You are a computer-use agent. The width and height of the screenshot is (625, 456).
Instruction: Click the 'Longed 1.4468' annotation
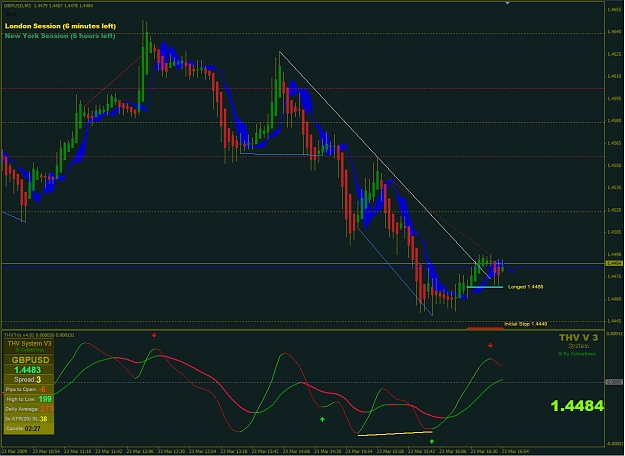coord(525,287)
